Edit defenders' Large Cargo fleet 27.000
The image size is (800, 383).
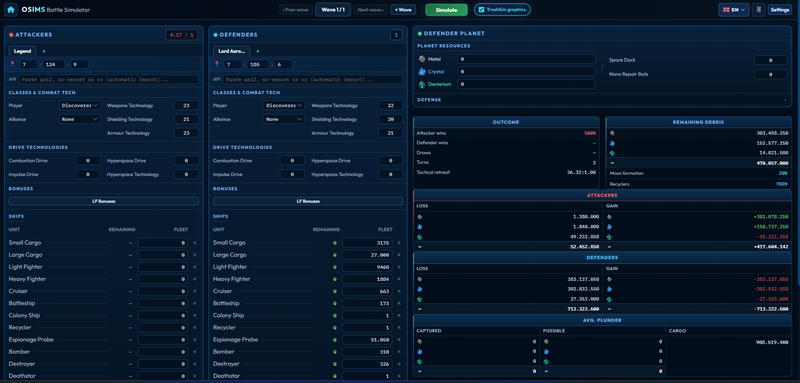[367, 255]
